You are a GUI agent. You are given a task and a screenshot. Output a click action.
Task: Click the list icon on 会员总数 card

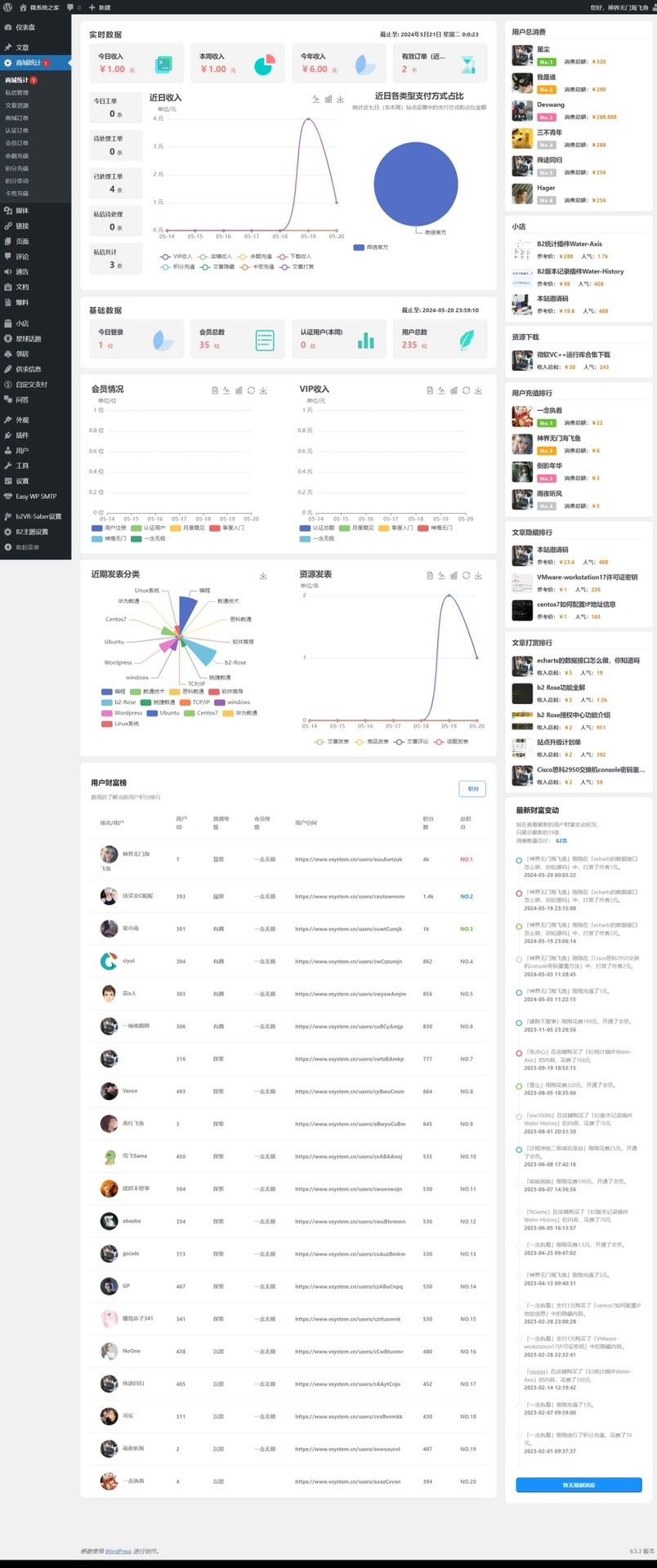tap(265, 341)
